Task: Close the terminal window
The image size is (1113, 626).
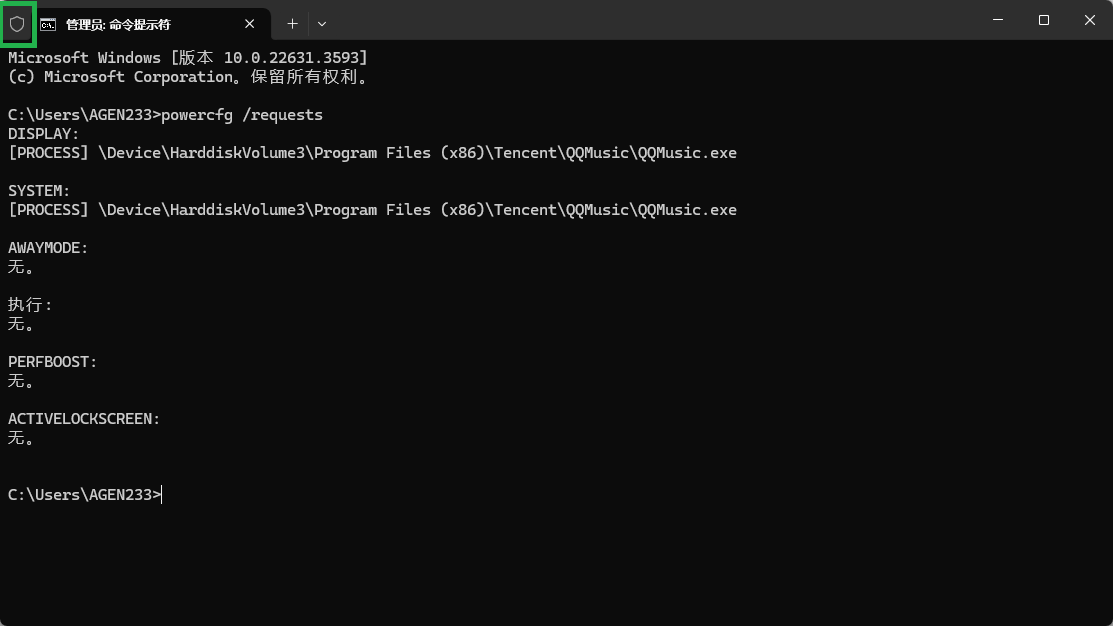Action: coord(1090,20)
